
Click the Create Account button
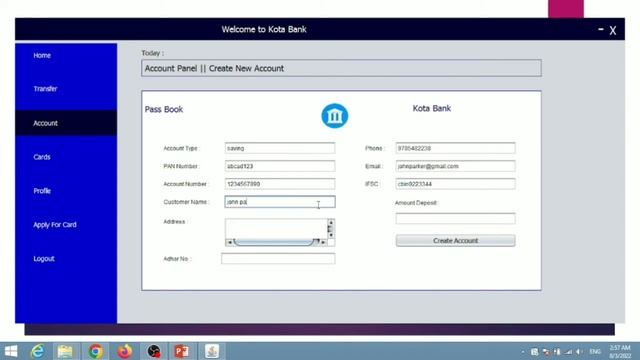click(456, 241)
